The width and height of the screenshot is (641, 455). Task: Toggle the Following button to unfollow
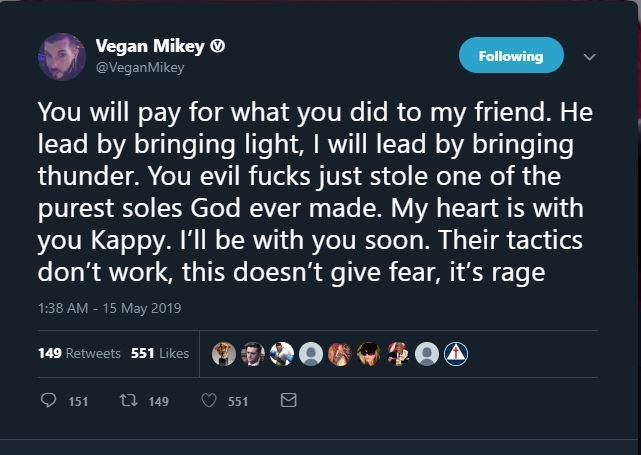pyautogui.click(x=510, y=56)
